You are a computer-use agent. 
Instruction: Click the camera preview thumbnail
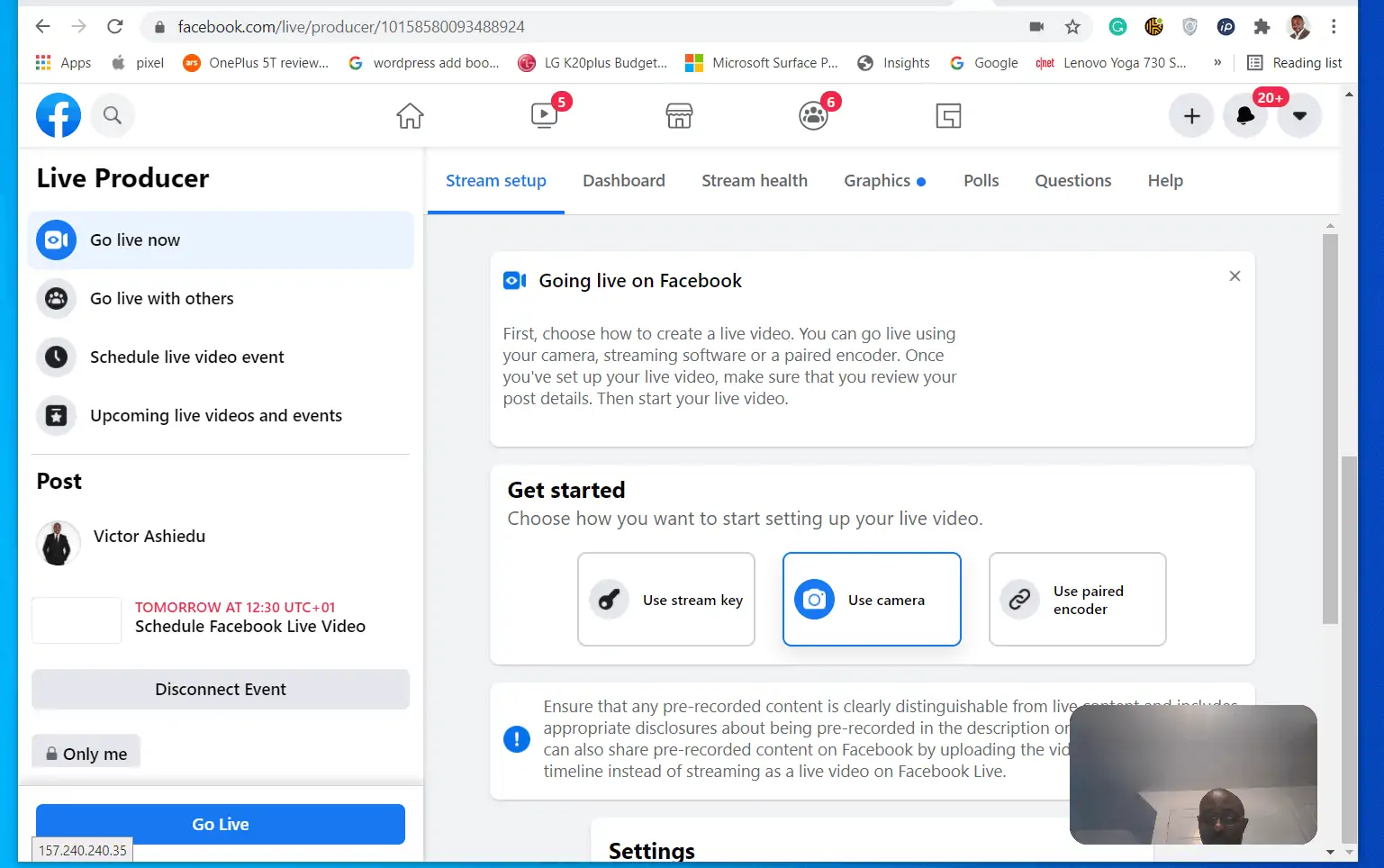pyautogui.click(x=1193, y=774)
